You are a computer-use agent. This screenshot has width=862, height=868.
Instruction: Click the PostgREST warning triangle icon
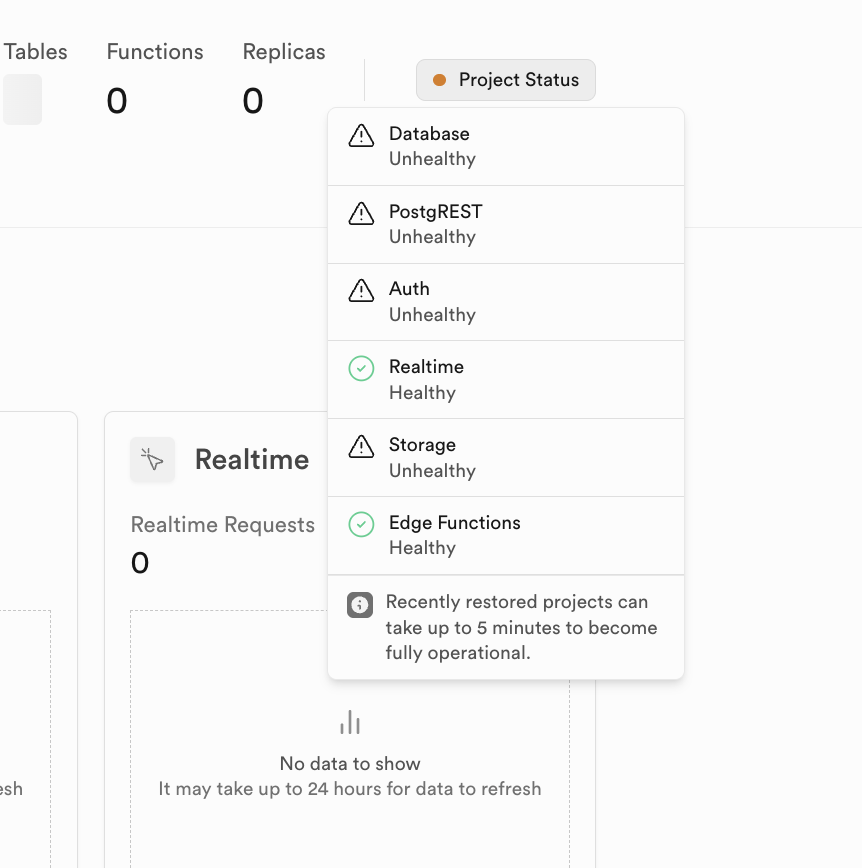(361, 213)
